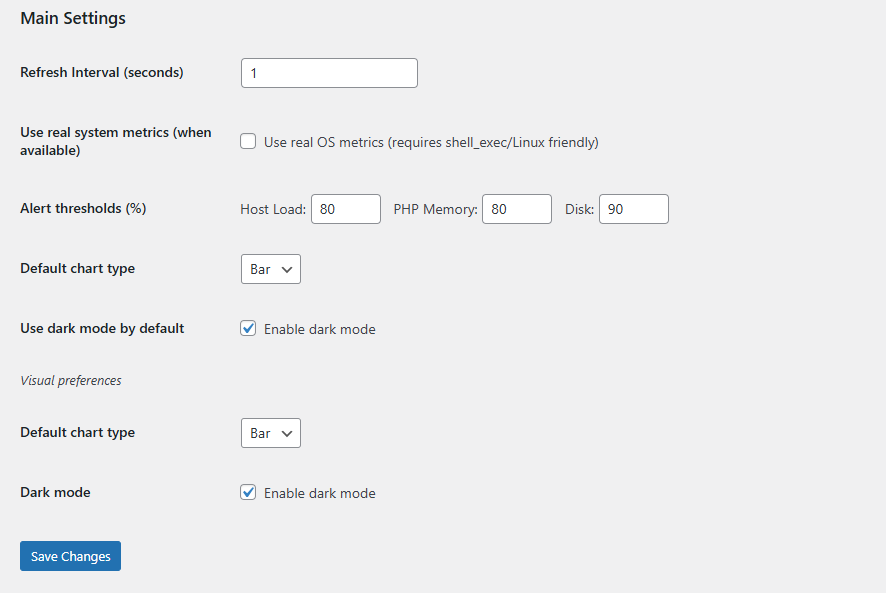Click the Disk: label text
The height and width of the screenshot is (593, 886).
tap(580, 209)
